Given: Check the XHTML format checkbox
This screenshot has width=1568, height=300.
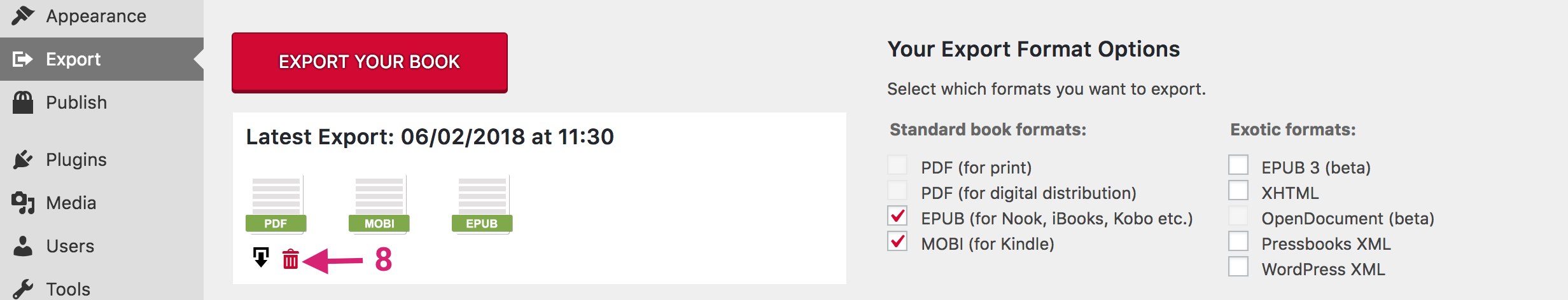Looking at the screenshot, I should [1238, 190].
